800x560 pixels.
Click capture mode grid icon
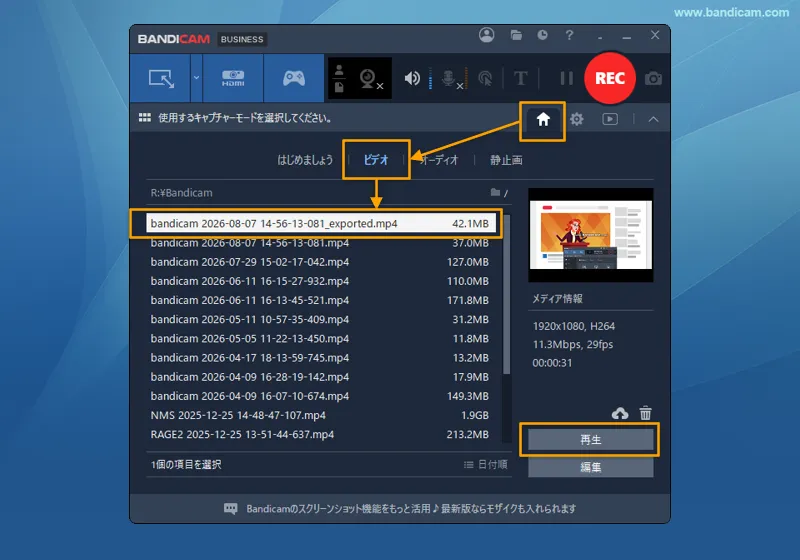tap(145, 118)
